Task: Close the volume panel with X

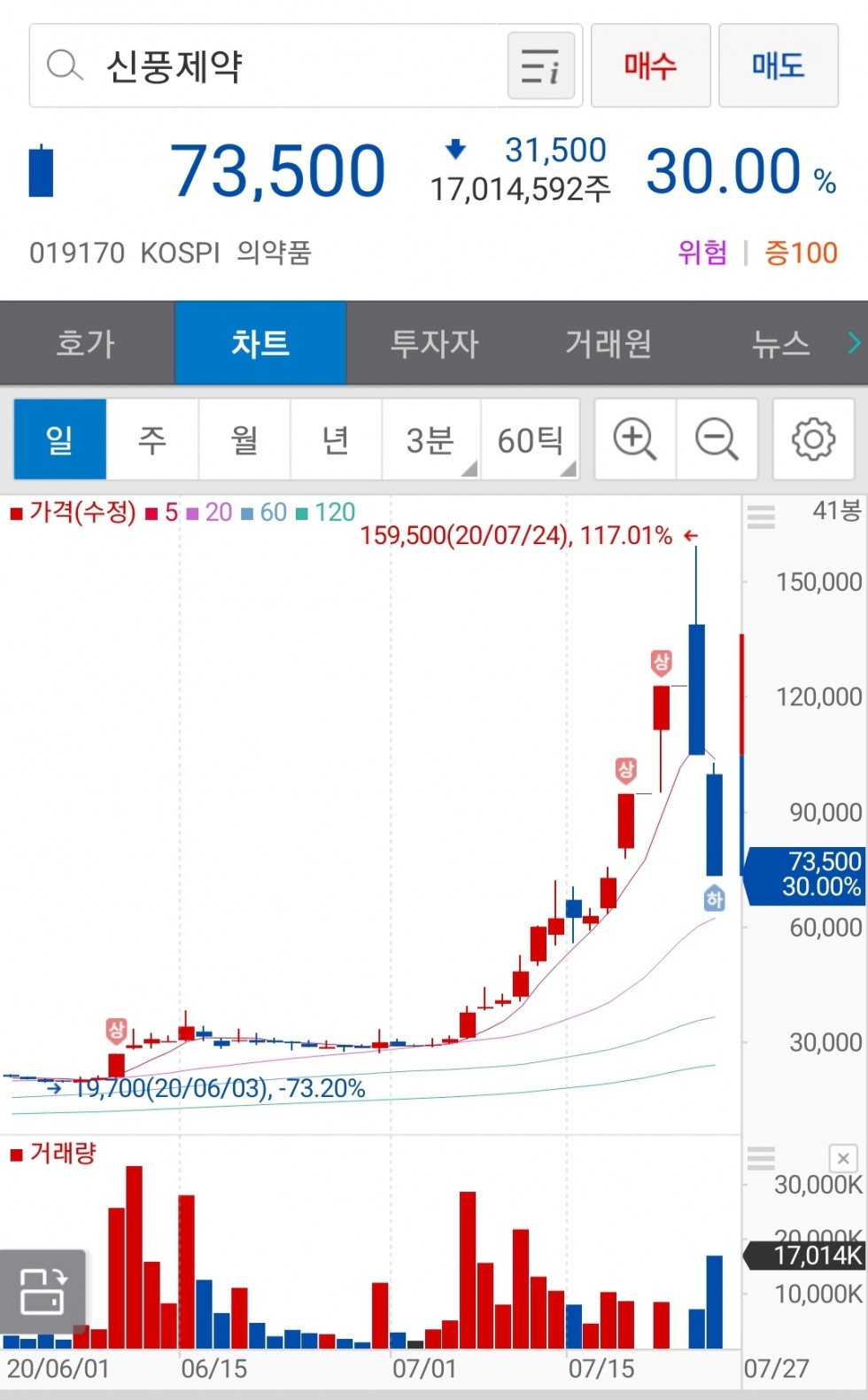Action: [x=843, y=1158]
